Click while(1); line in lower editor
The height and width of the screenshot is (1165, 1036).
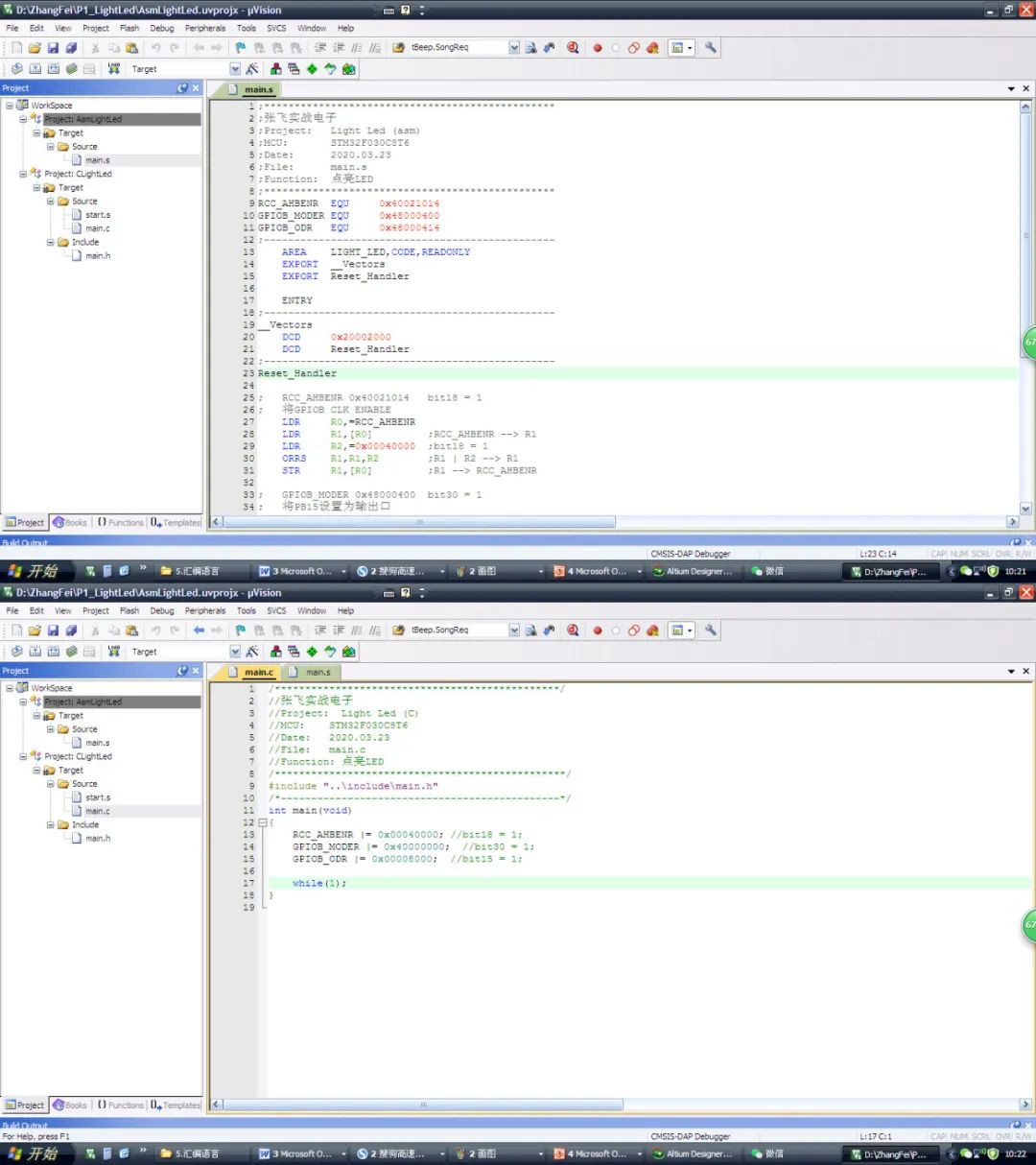(319, 883)
